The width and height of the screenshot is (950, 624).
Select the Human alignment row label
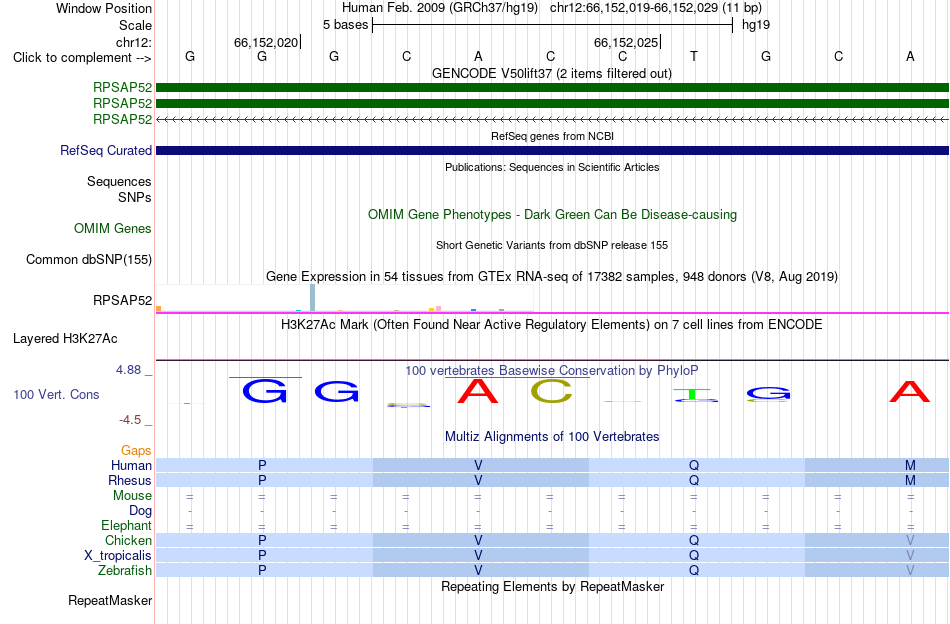click(x=131, y=465)
